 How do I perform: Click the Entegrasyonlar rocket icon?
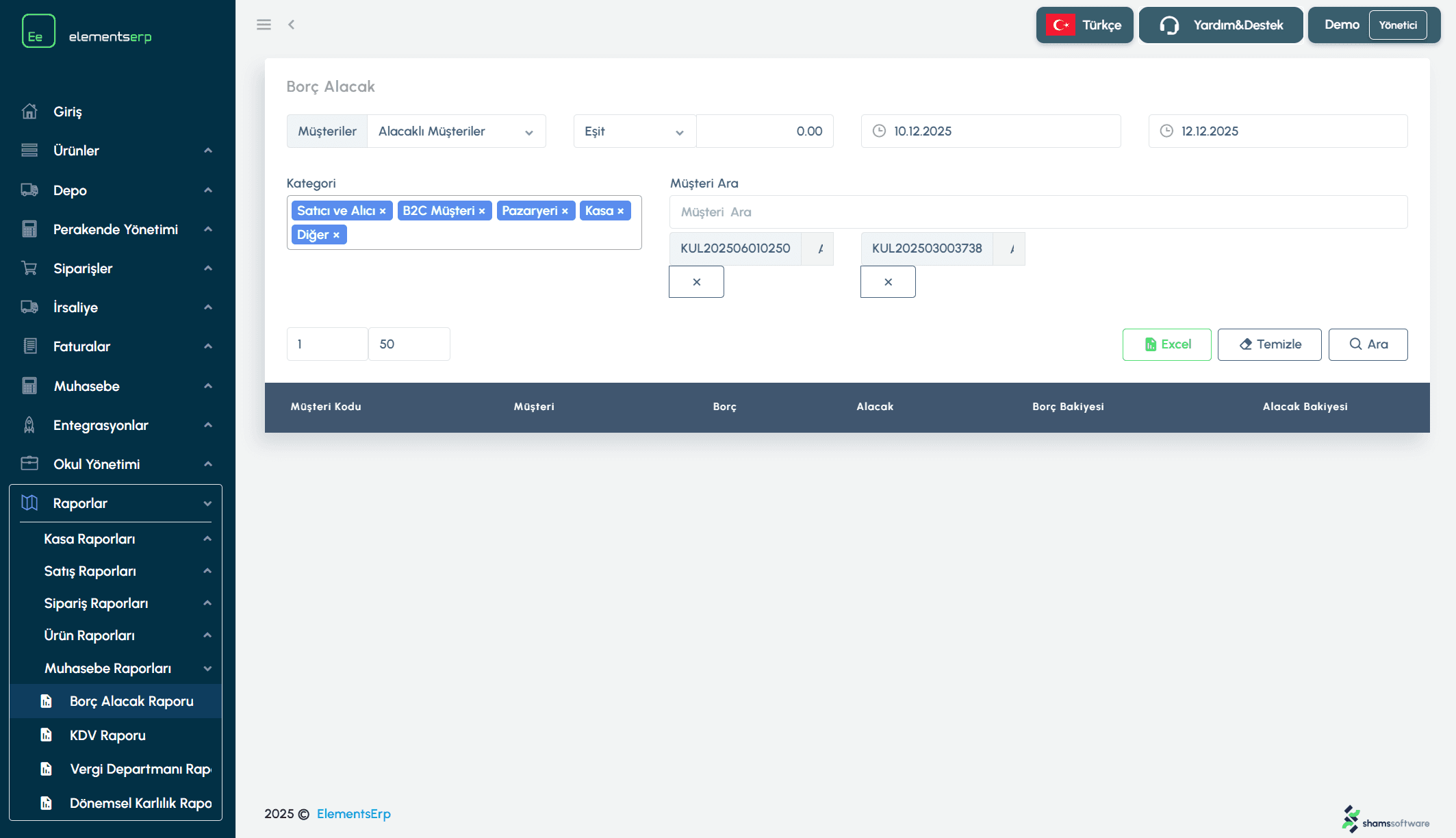pyautogui.click(x=29, y=425)
